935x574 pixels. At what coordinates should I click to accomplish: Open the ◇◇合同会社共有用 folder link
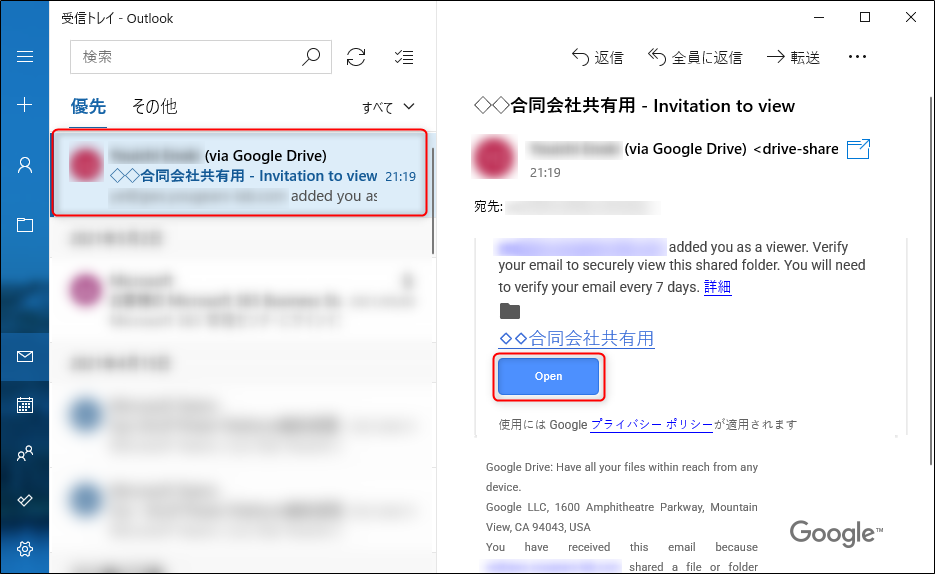(x=576, y=339)
